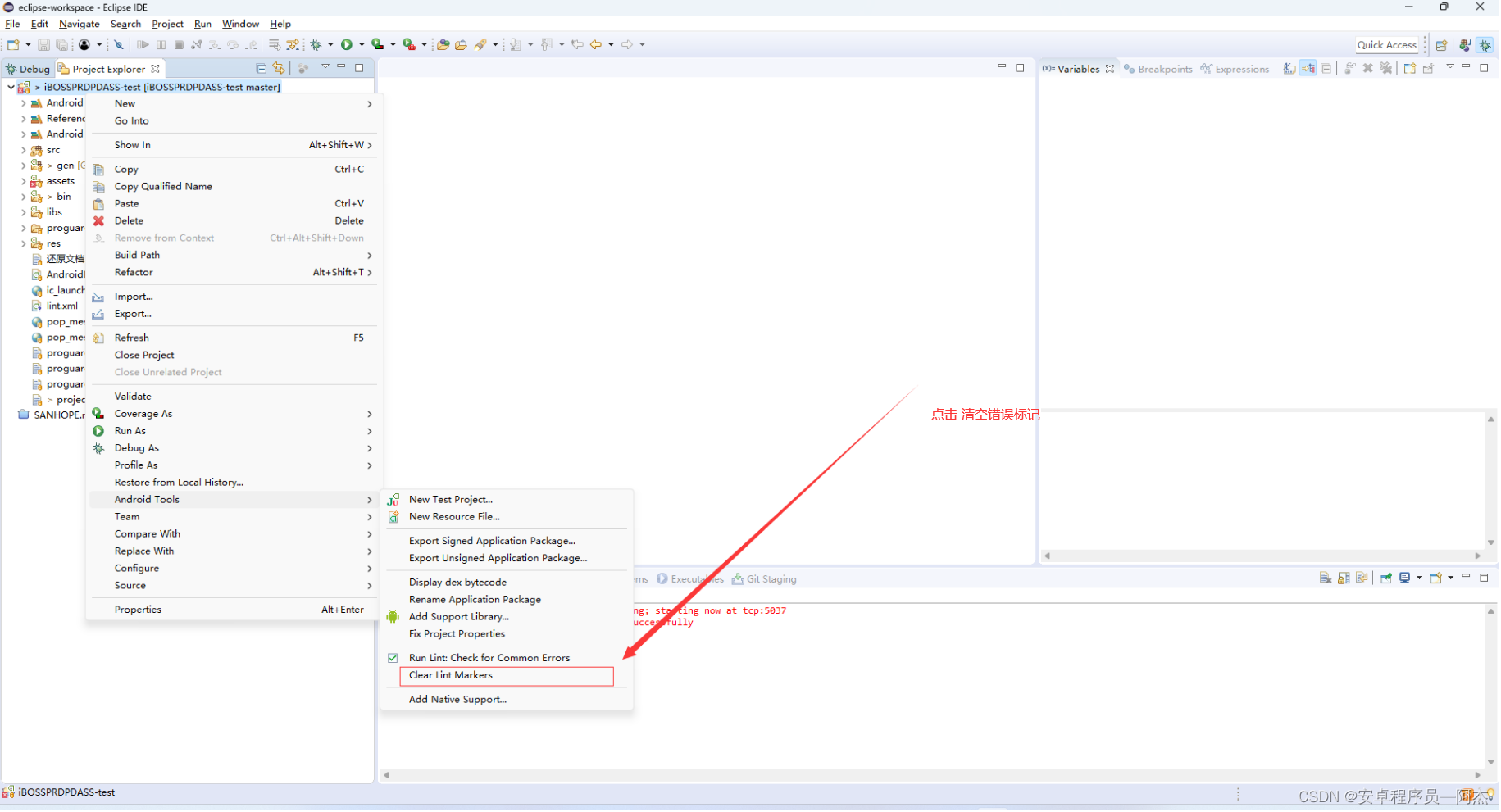Click the Open Task folder toolbar icon
Image resolution: width=1501 pixels, height=812 pixels.
pos(461,44)
